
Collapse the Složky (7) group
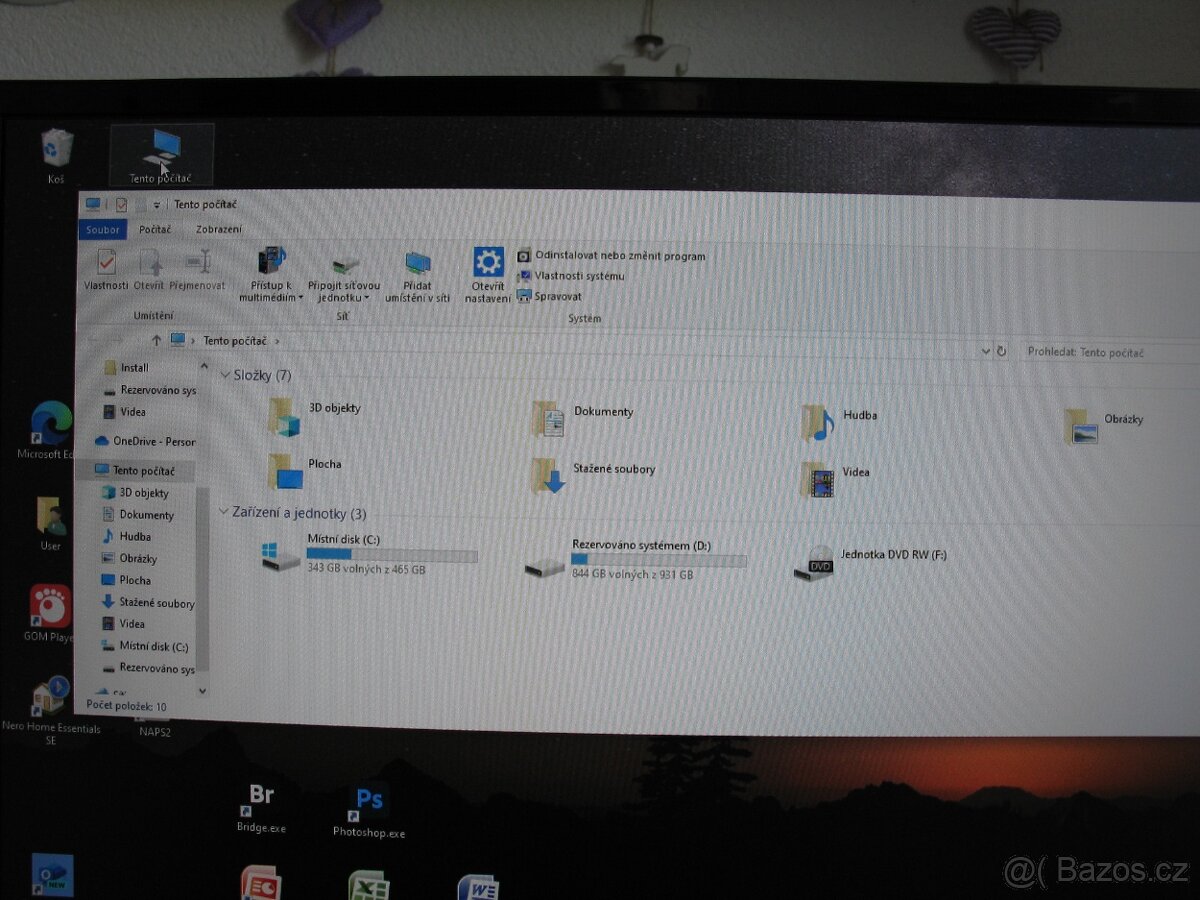click(225, 375)
